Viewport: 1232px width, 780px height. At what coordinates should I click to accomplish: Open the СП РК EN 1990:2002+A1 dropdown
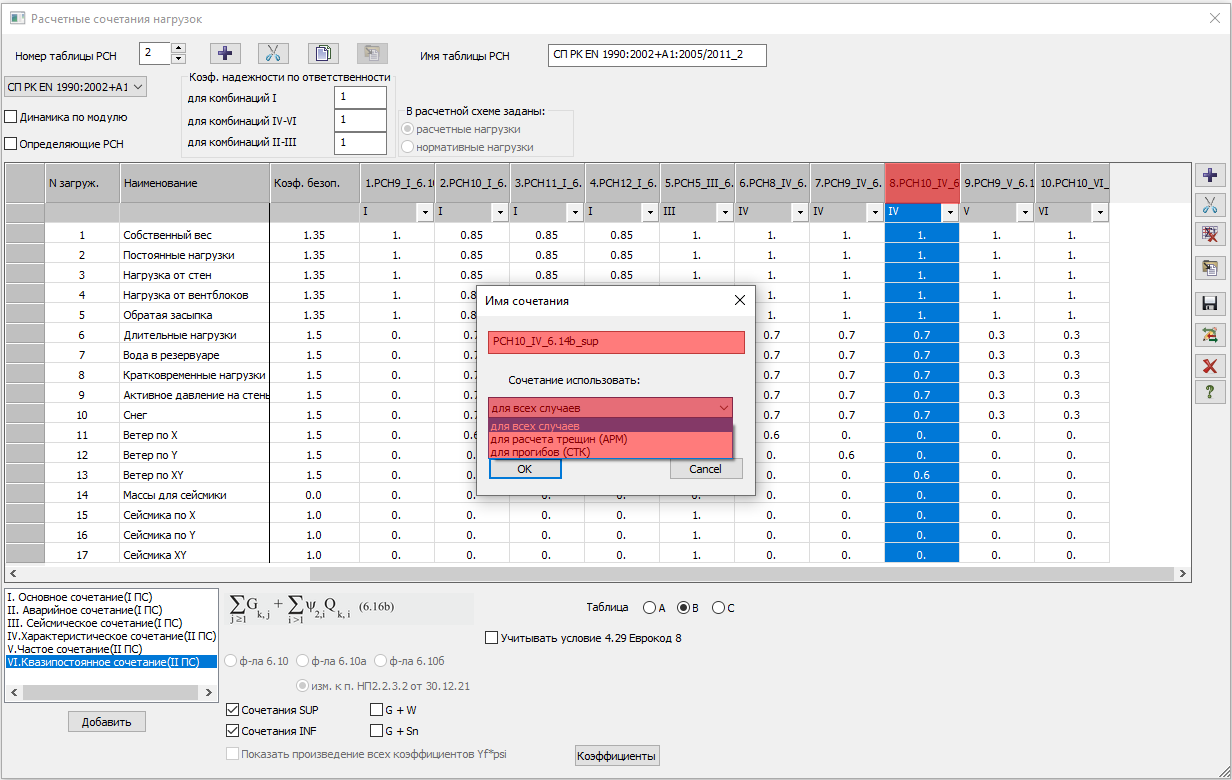(76, 87)
